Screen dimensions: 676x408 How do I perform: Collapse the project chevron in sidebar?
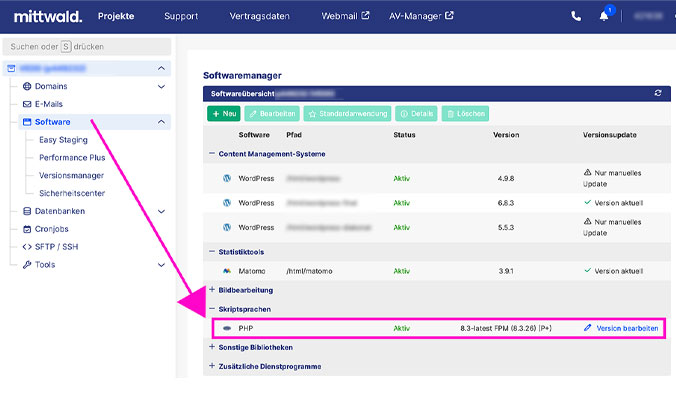click(x=161, y=68)
